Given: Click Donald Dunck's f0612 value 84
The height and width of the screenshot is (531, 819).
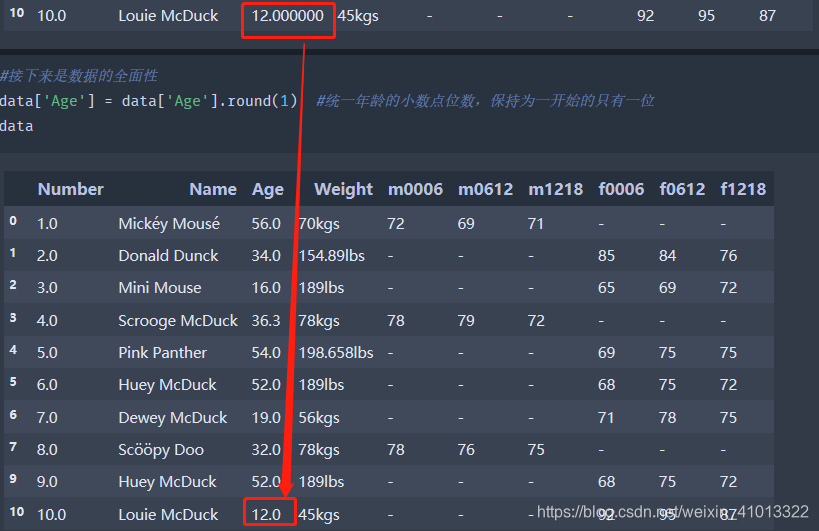Looking at the screenshot, I should point(668,256).
